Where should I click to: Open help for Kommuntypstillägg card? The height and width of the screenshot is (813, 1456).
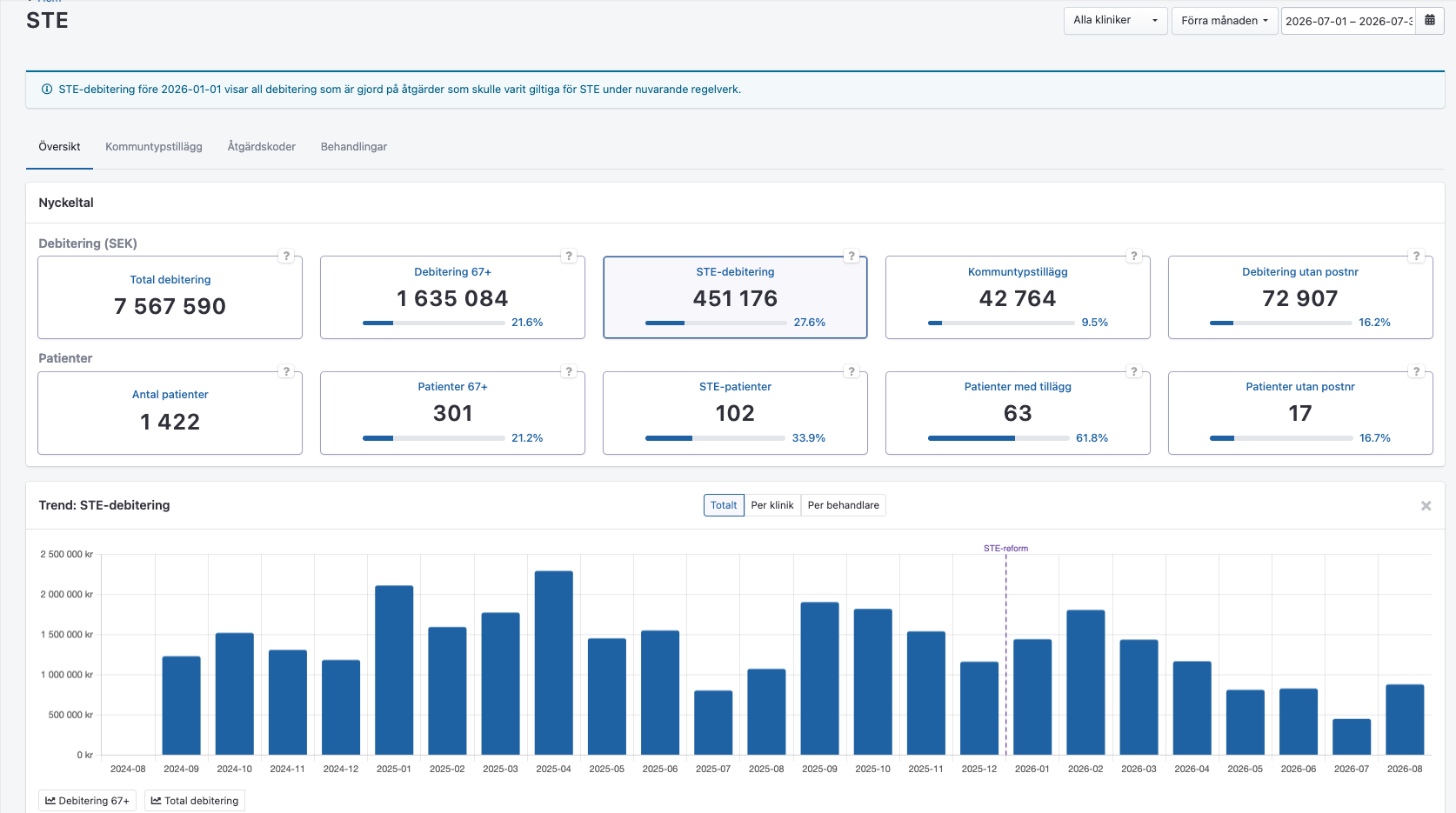1133,256
